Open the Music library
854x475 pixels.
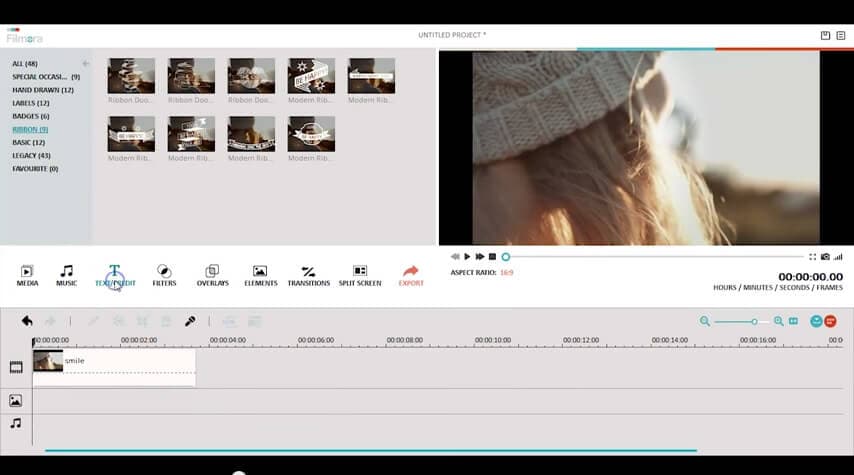(x=66, y=275)
